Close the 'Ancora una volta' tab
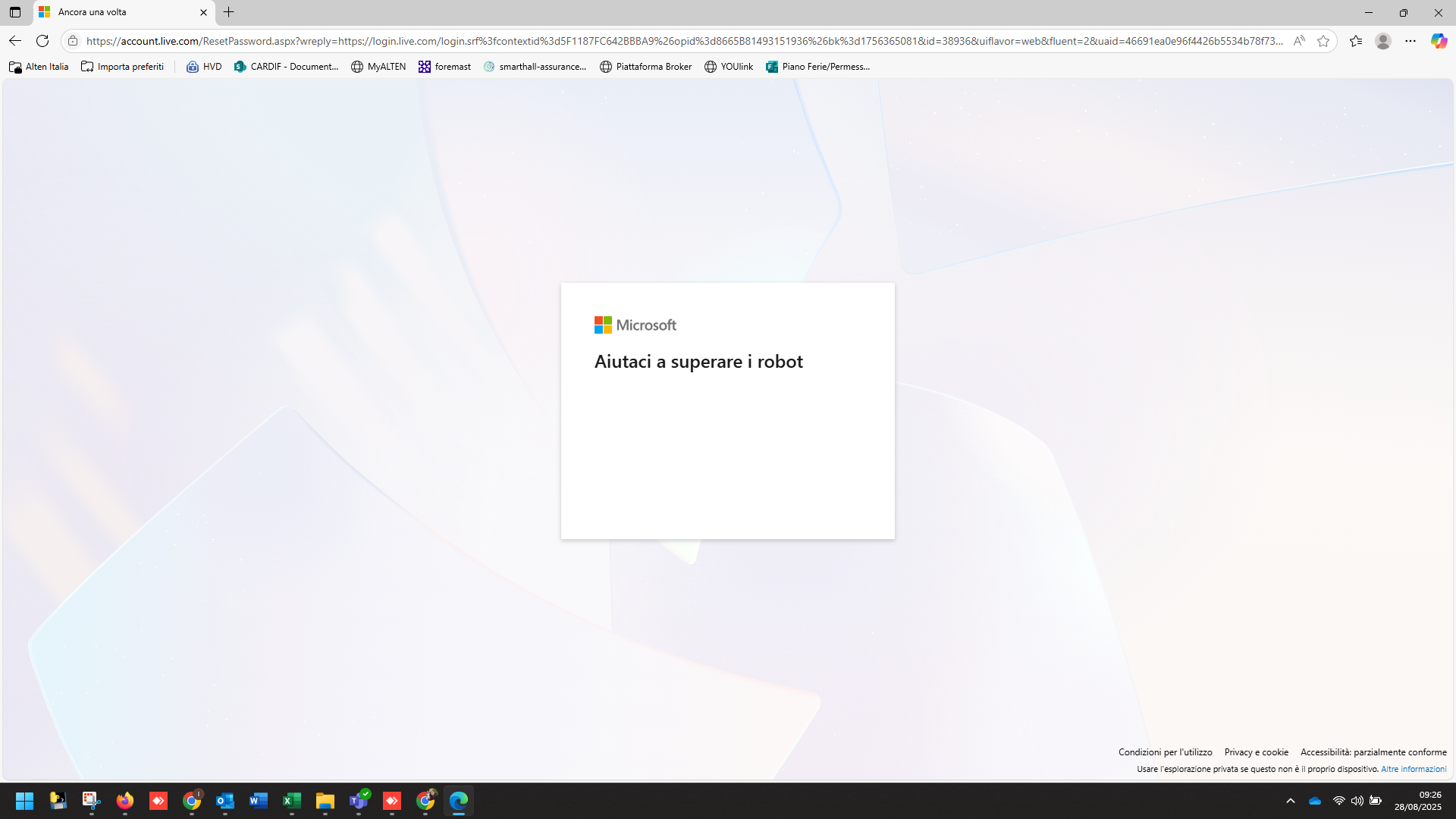The image size is (1456, 819). click(x=203, y=12)
